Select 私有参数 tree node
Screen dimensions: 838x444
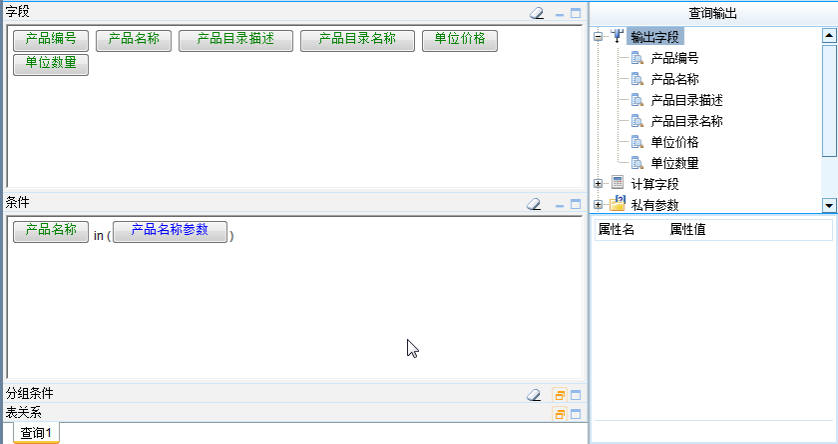click(655, 205)
